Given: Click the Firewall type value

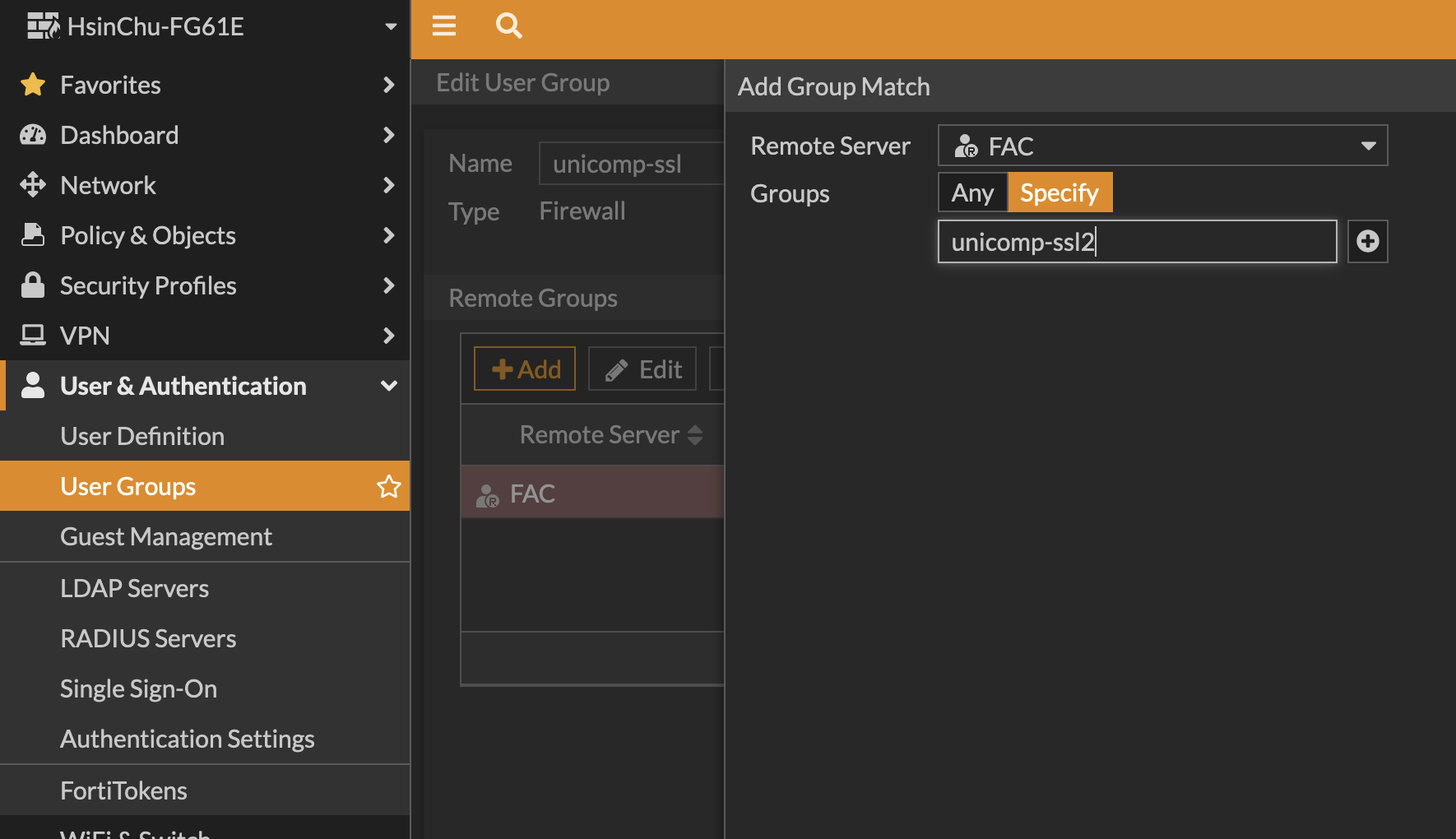Looking at the screenshot, I should 582,211.
